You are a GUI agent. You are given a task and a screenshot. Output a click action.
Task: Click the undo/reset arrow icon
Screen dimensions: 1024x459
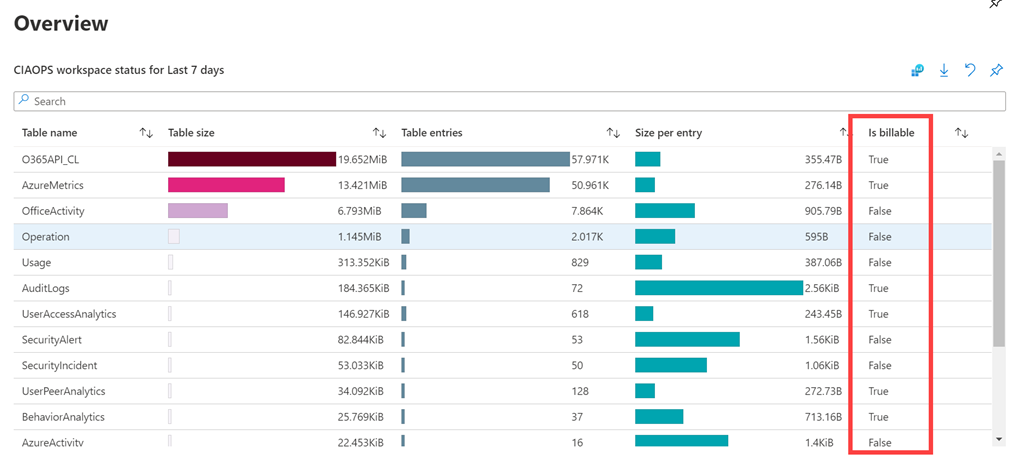(x=970, y=70)
